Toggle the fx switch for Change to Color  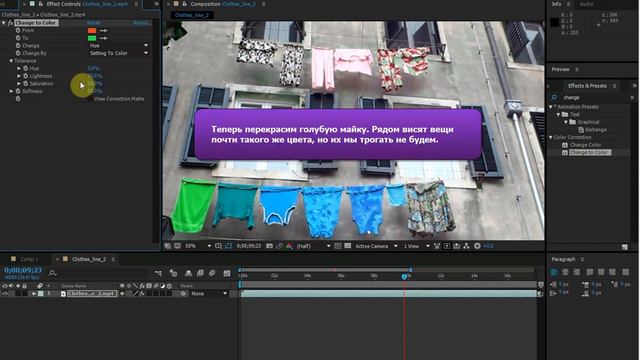11,23
